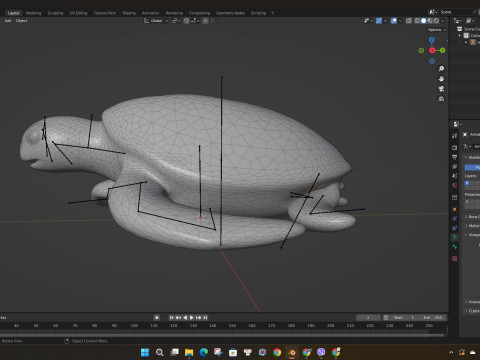Switch to Sculpting workspace tab
Viewport: 480px width, 360px height.
pos(55,13)
